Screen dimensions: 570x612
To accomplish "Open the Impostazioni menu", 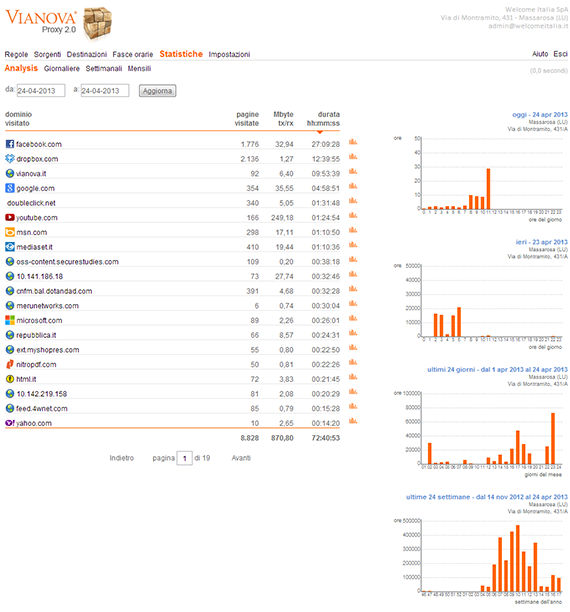I will 229,55.
